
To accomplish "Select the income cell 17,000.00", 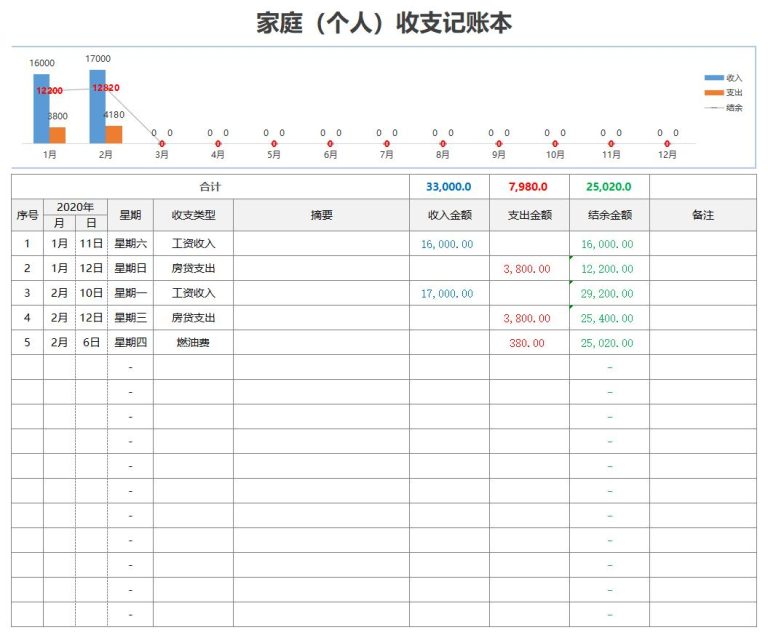I will (x=449, y=293).
